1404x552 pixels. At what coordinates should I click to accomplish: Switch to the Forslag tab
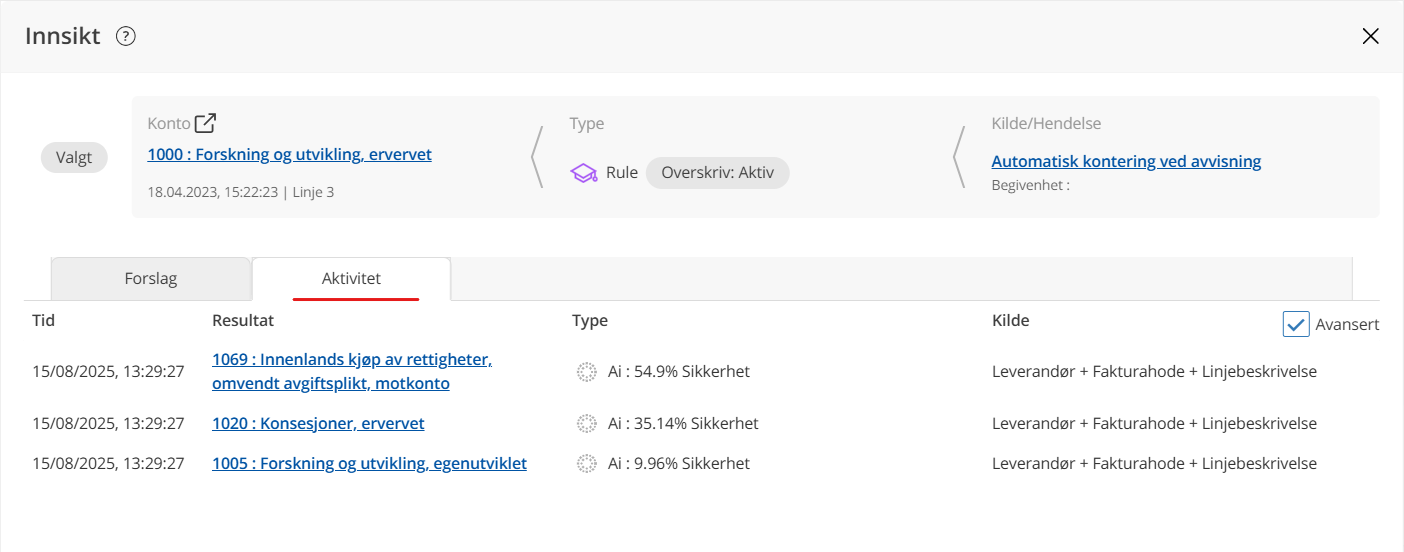[x=150, y=279]
